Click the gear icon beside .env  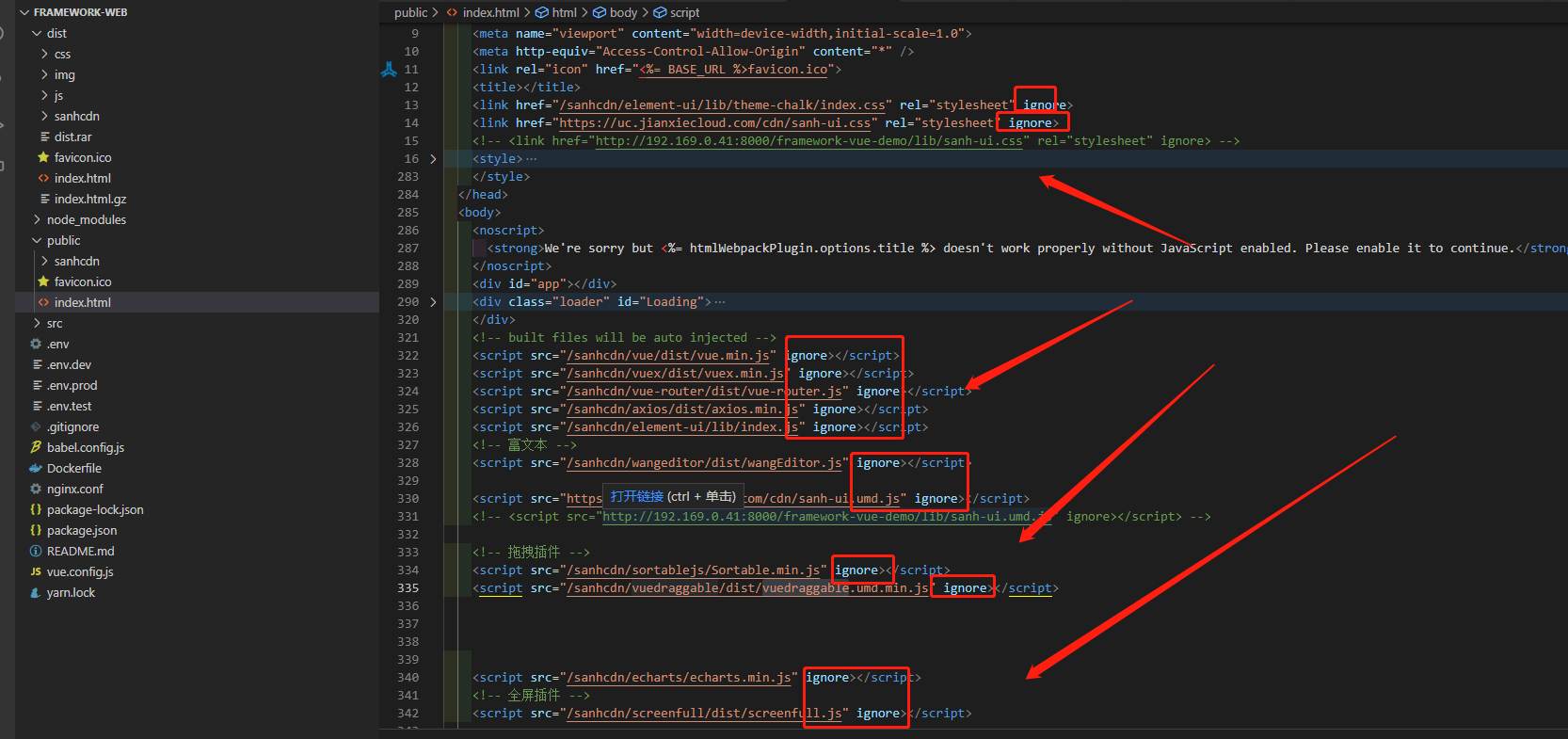(x=36, y=345)
